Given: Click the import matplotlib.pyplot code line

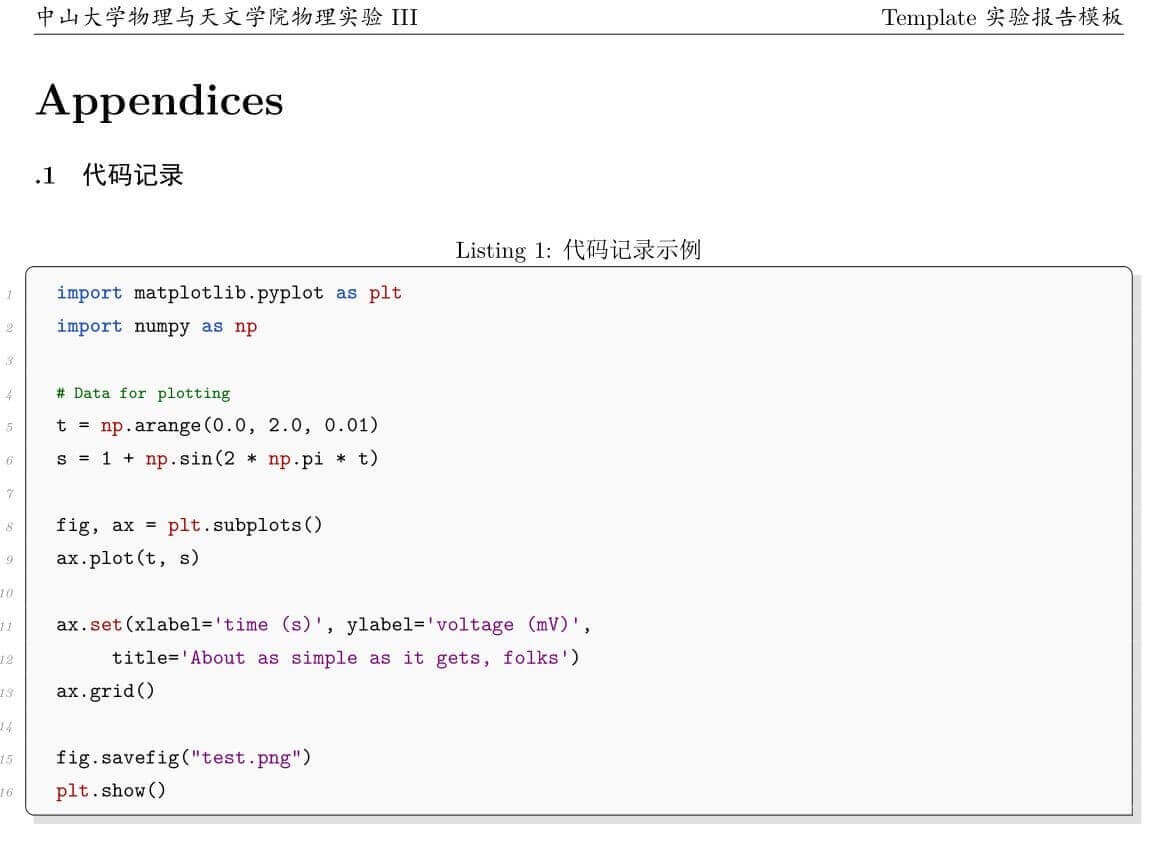Looking at the screenshot, I should coord(229,294).
